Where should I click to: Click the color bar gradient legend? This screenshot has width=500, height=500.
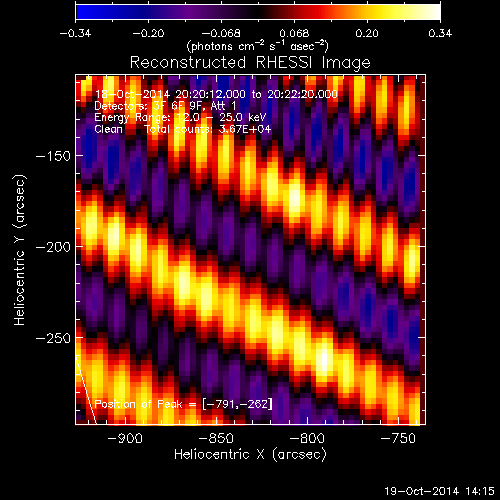tap(258, 12)
